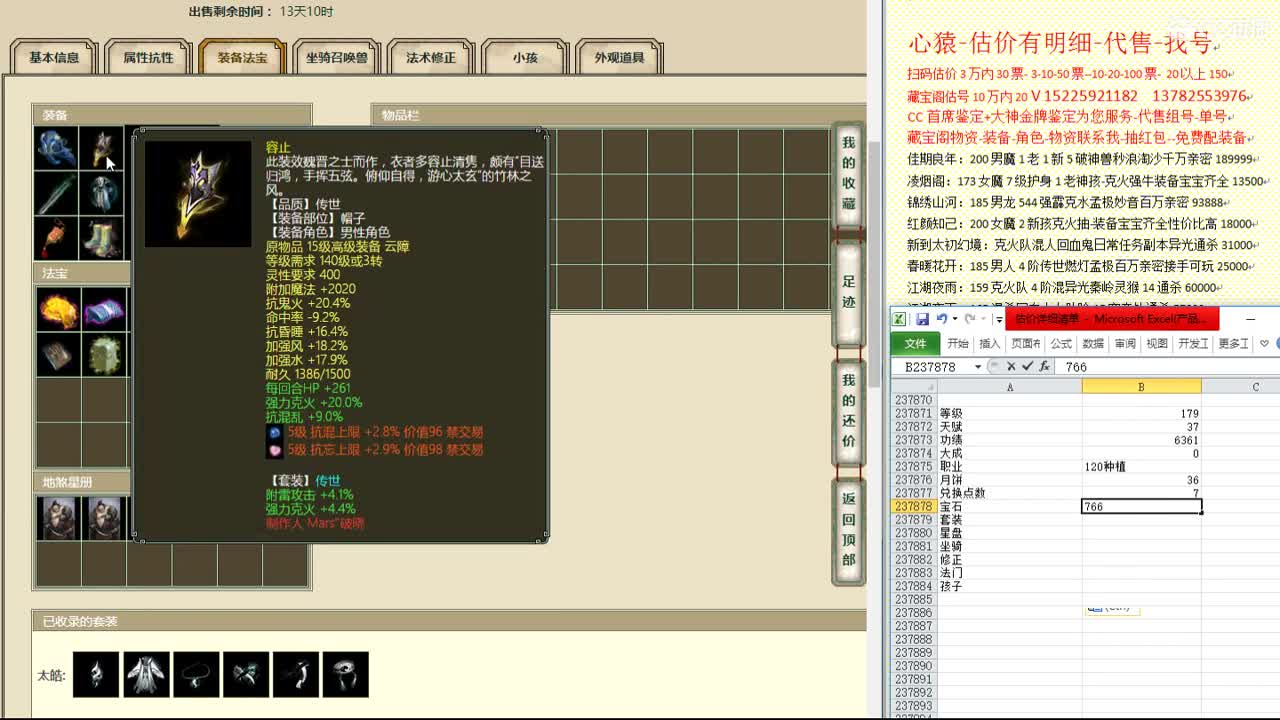Switch to the 属性抗性 tab

pos(148,58)
